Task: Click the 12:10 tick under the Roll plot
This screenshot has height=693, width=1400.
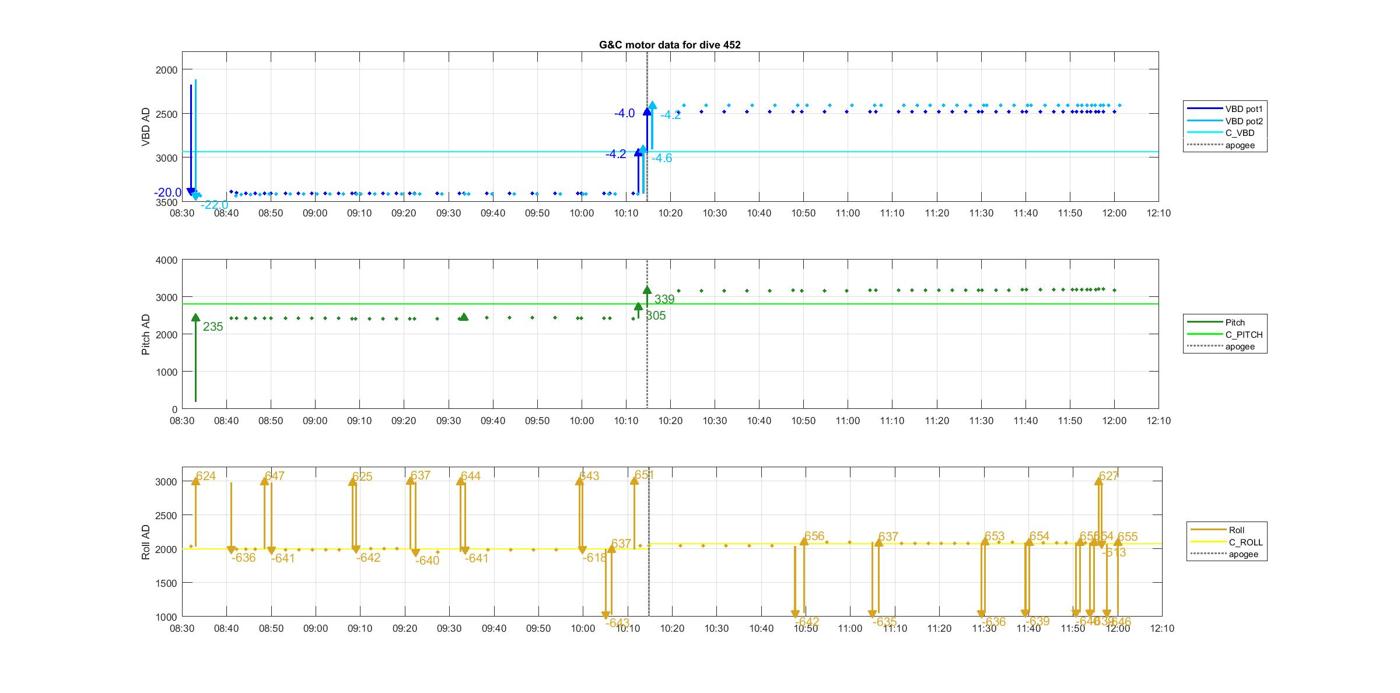Action: [x=1161, y=628]
